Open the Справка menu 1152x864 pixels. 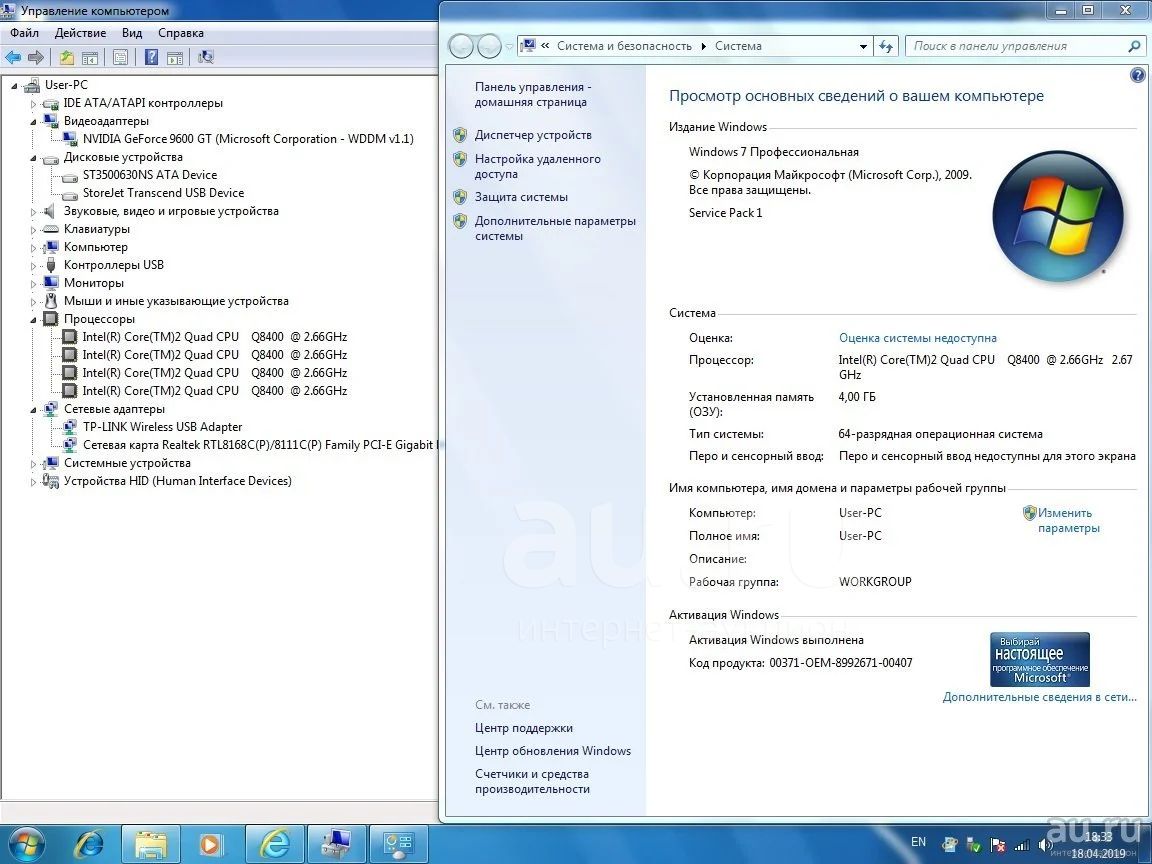coord(181,33)
